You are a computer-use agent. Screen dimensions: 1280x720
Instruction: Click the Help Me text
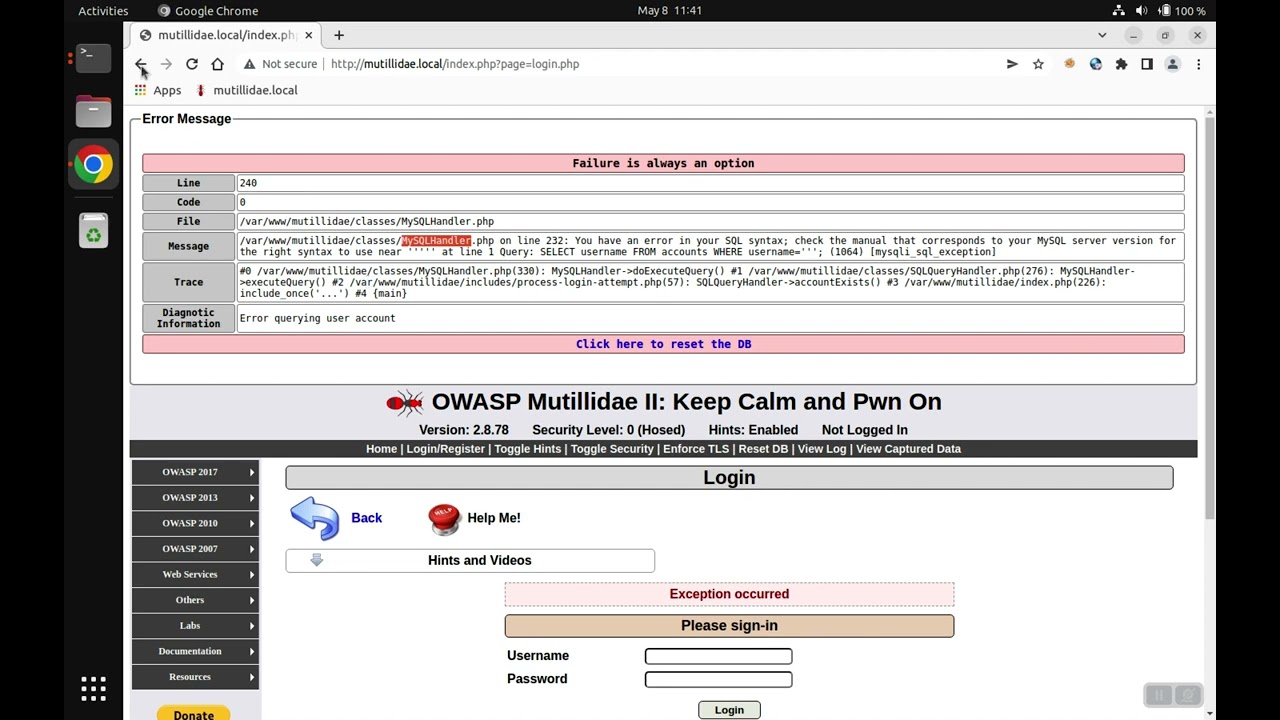(x=494, y=518)
